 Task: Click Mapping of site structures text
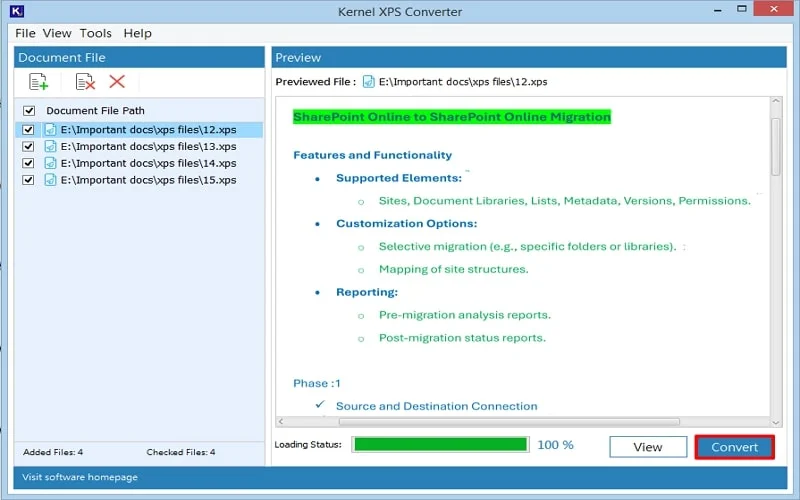tap(454, 269)
